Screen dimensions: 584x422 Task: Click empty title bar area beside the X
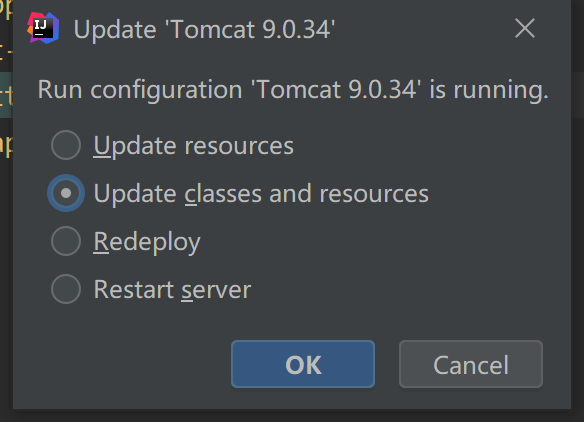click(425, 28)
